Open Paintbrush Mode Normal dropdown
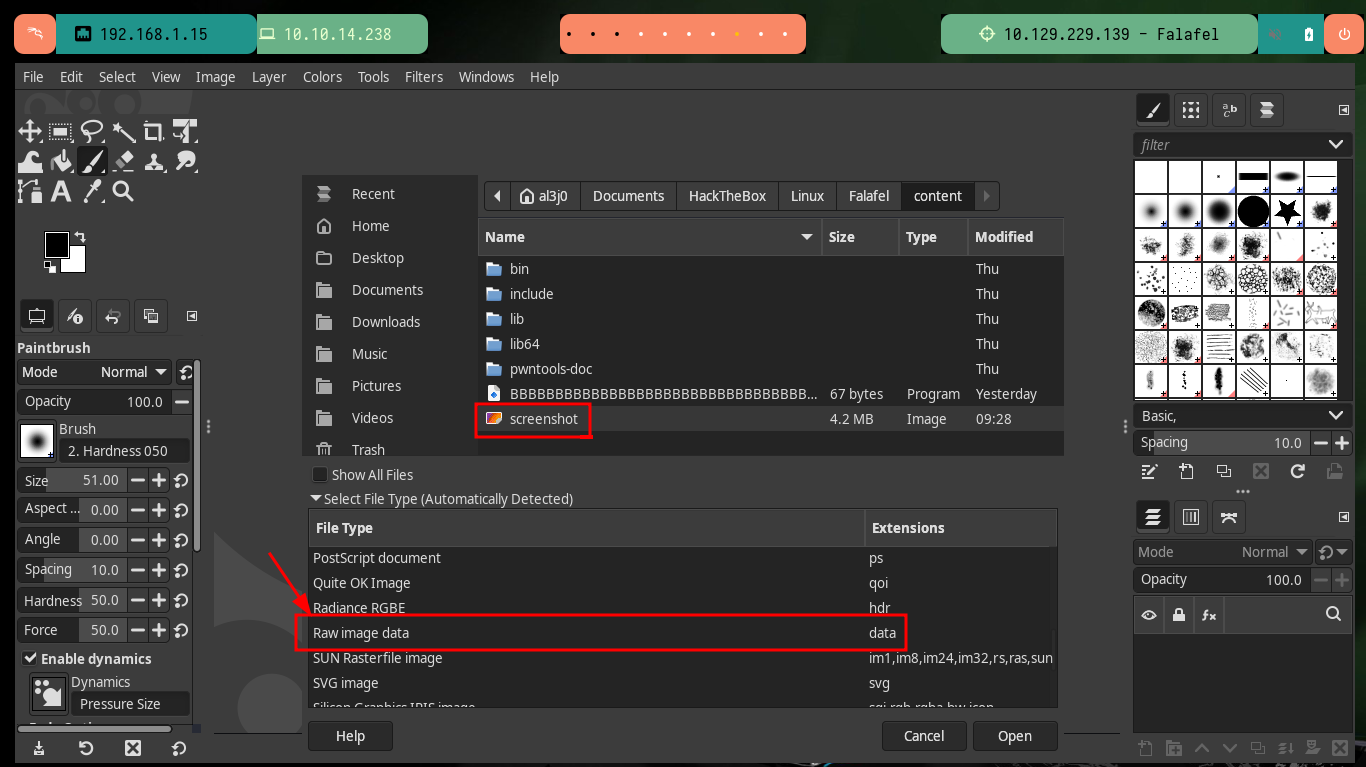Image resolution: width=1366 pixels, height=767 pixels. tap(95, 372)
